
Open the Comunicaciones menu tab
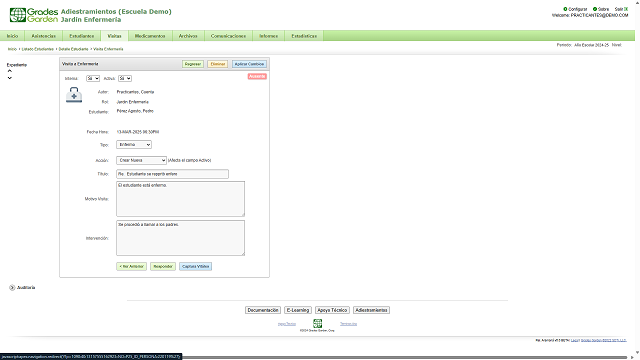pos(228,36)
